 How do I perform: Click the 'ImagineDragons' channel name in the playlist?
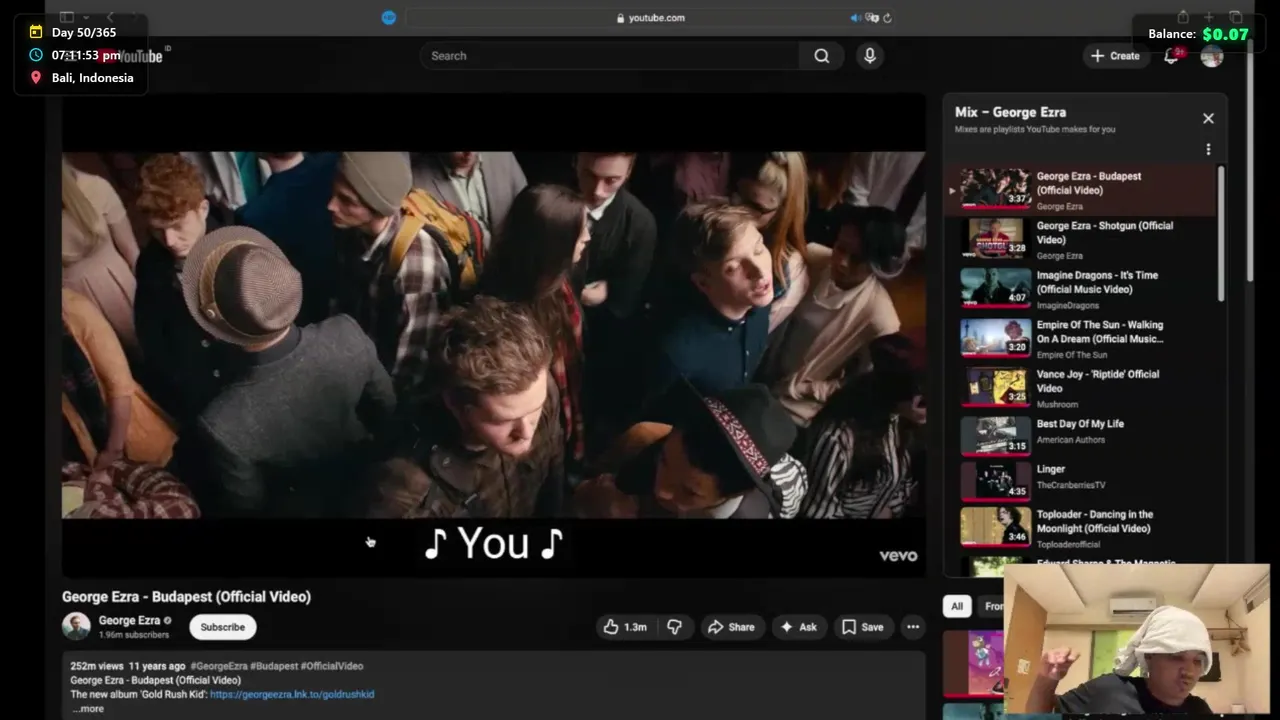[1067, 306]
